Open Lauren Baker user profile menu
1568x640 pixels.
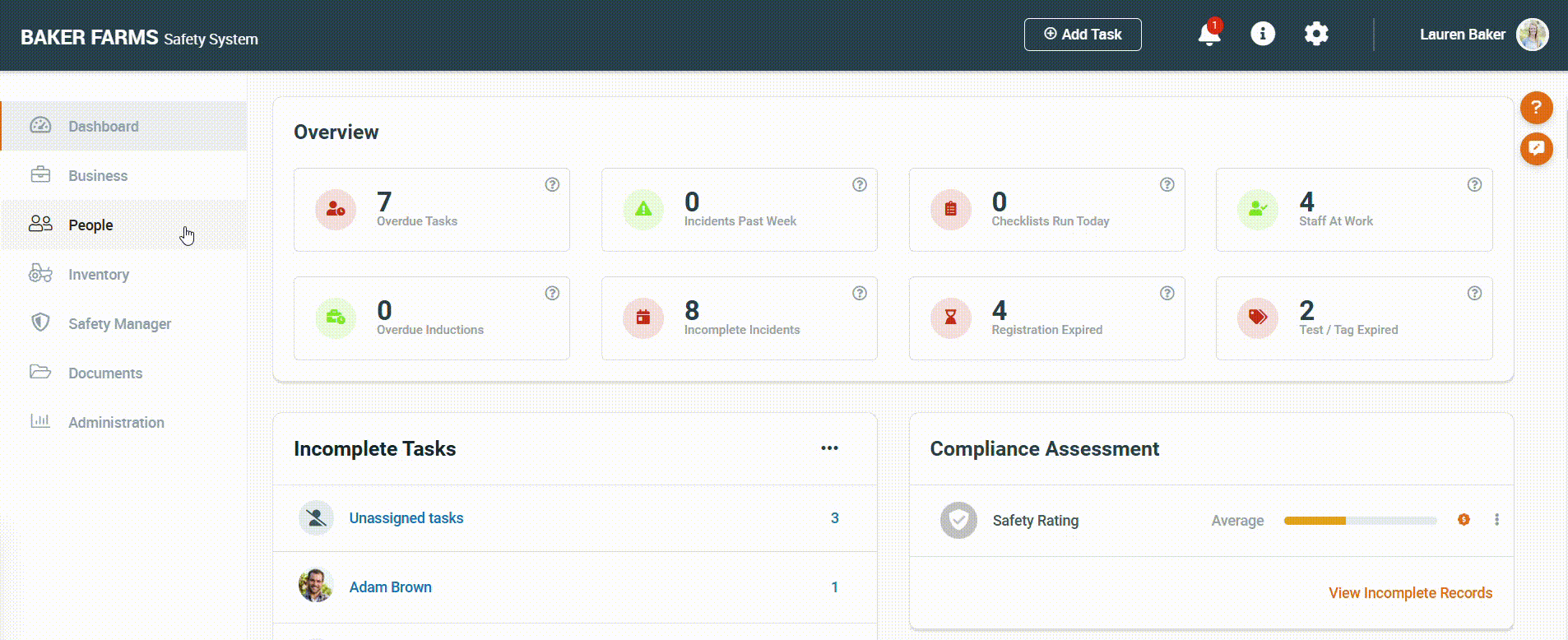[x=1482, y=35]
